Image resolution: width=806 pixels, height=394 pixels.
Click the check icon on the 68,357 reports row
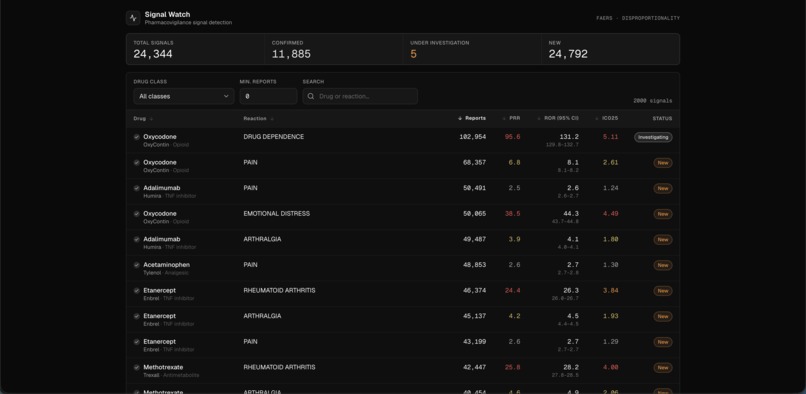[137, 163]
